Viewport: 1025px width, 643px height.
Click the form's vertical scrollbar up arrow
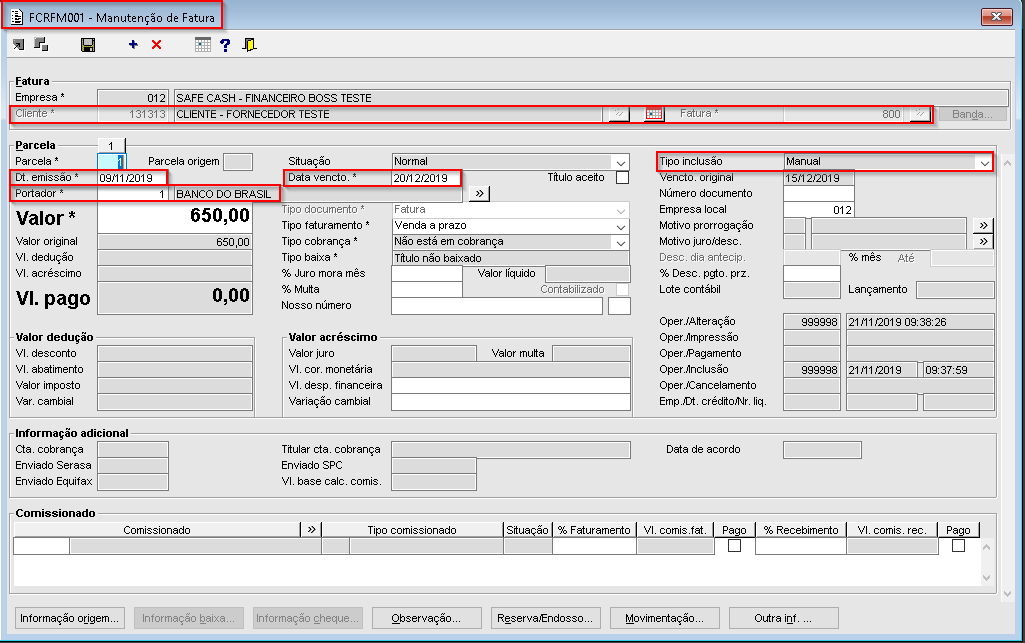coord(1007,162)
